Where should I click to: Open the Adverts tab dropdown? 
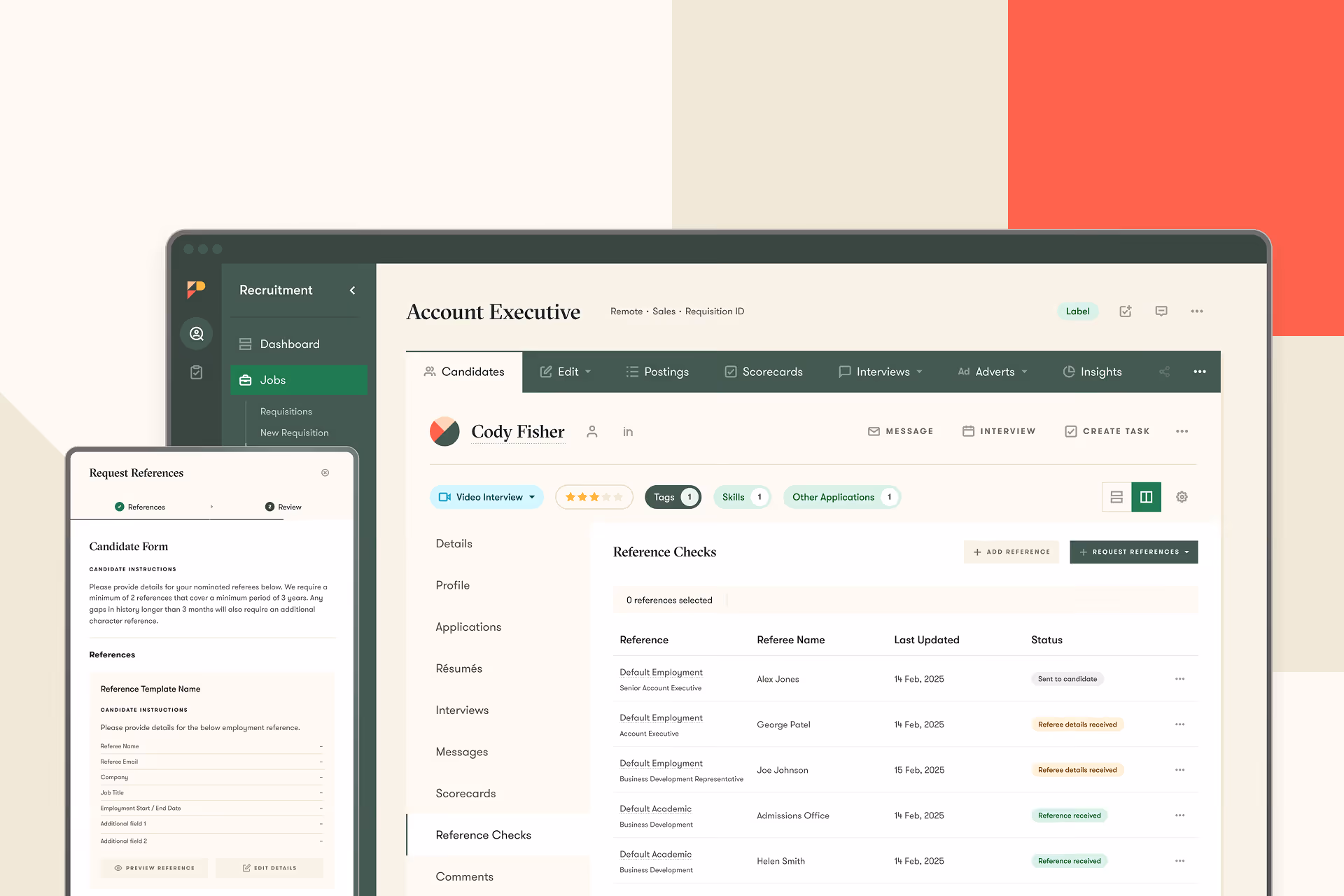tap(993, 372)
